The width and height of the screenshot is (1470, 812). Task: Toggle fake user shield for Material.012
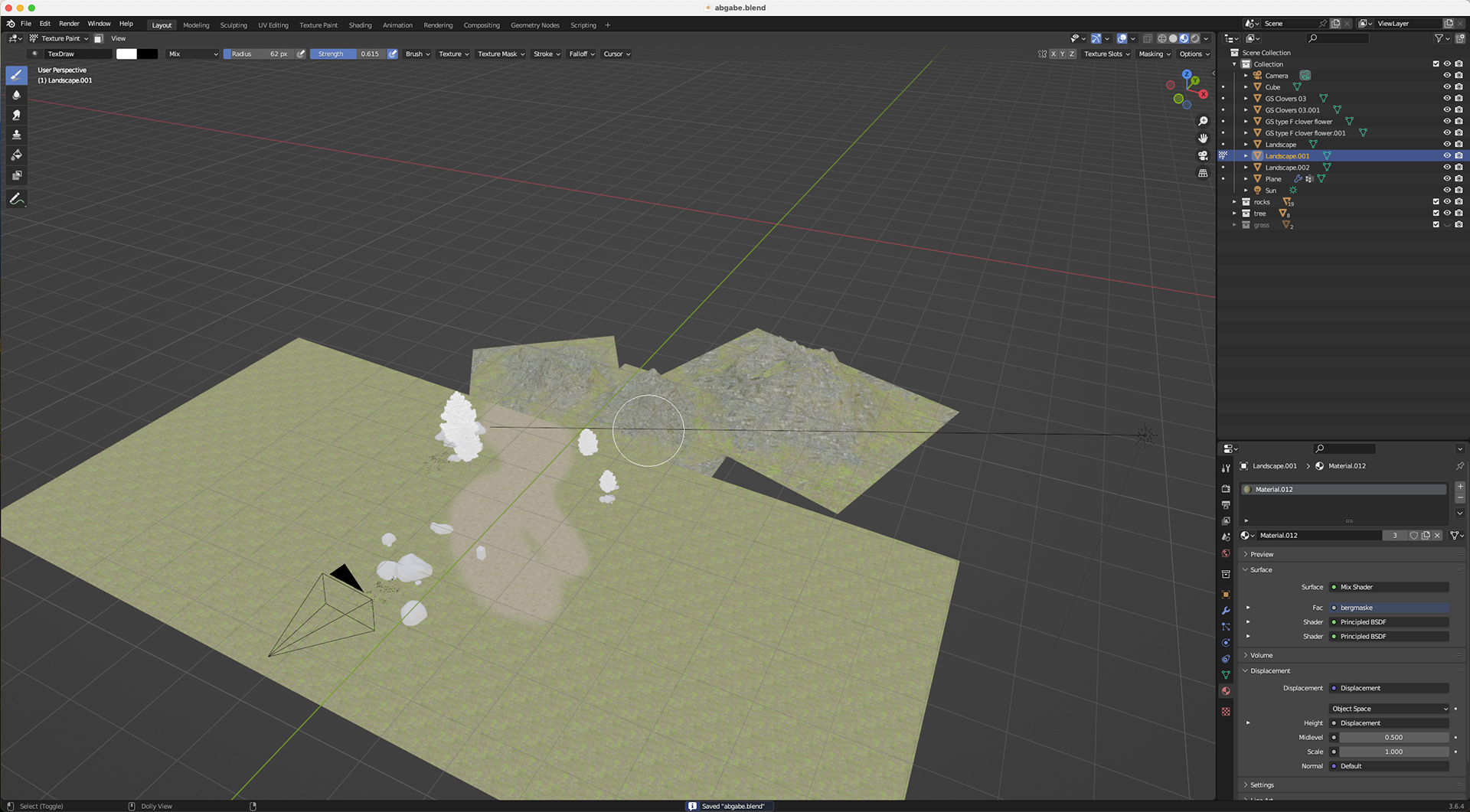click(1413, 536)
